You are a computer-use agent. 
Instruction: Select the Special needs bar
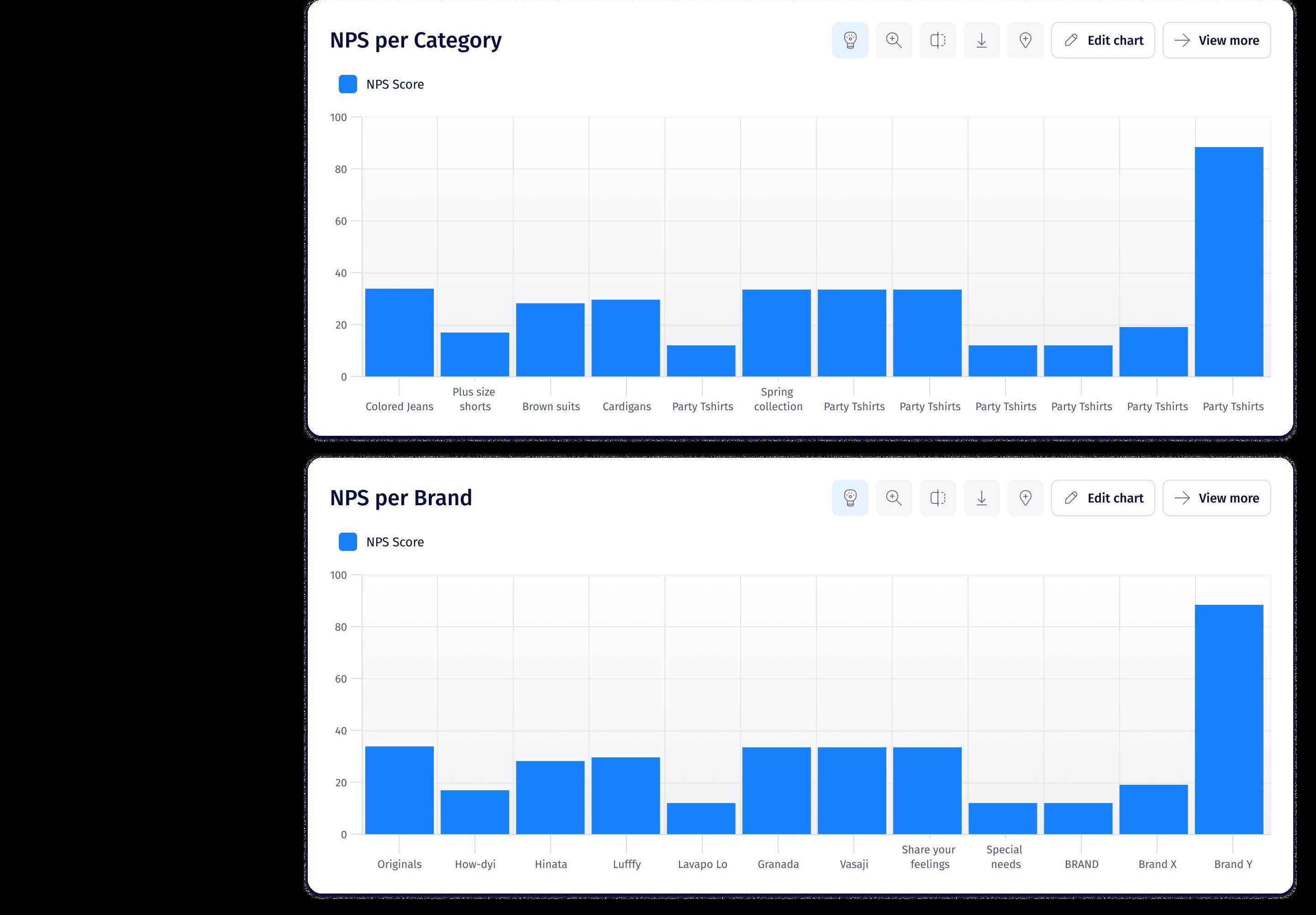(x=1003, y=819)
